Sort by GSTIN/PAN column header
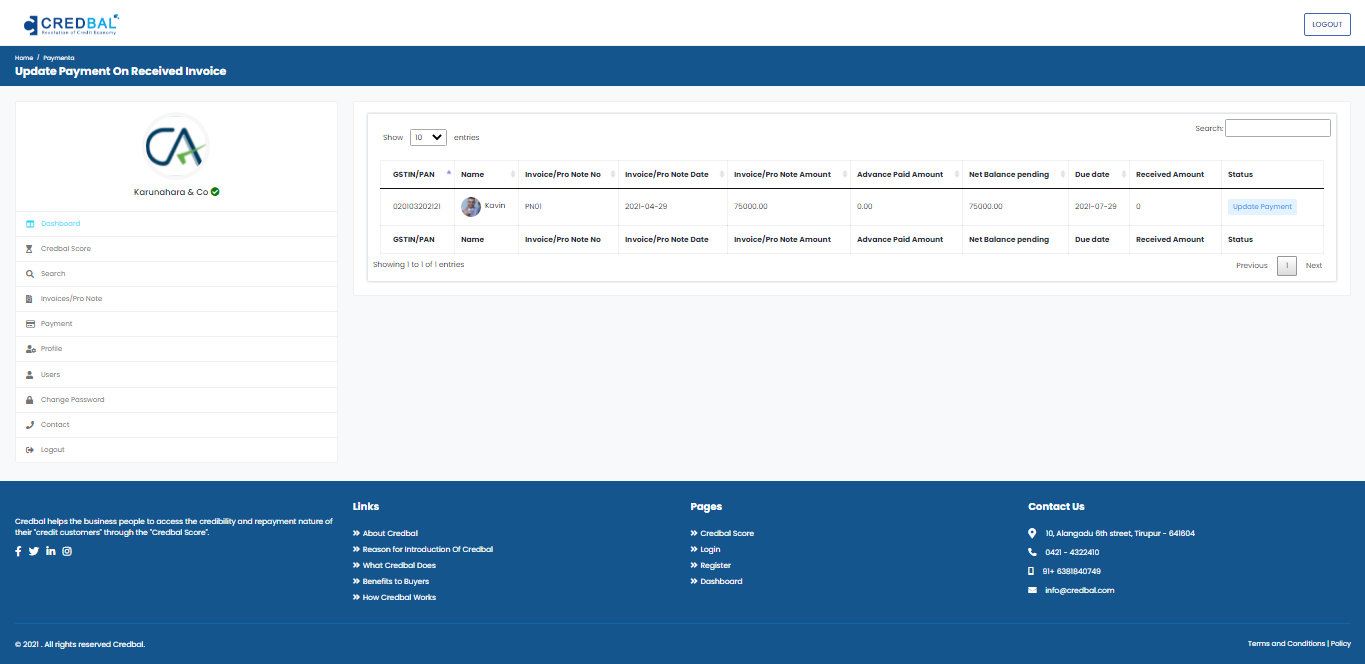Image resolution: width=1365 pixels, height=664 pixels. coord(417,174)
